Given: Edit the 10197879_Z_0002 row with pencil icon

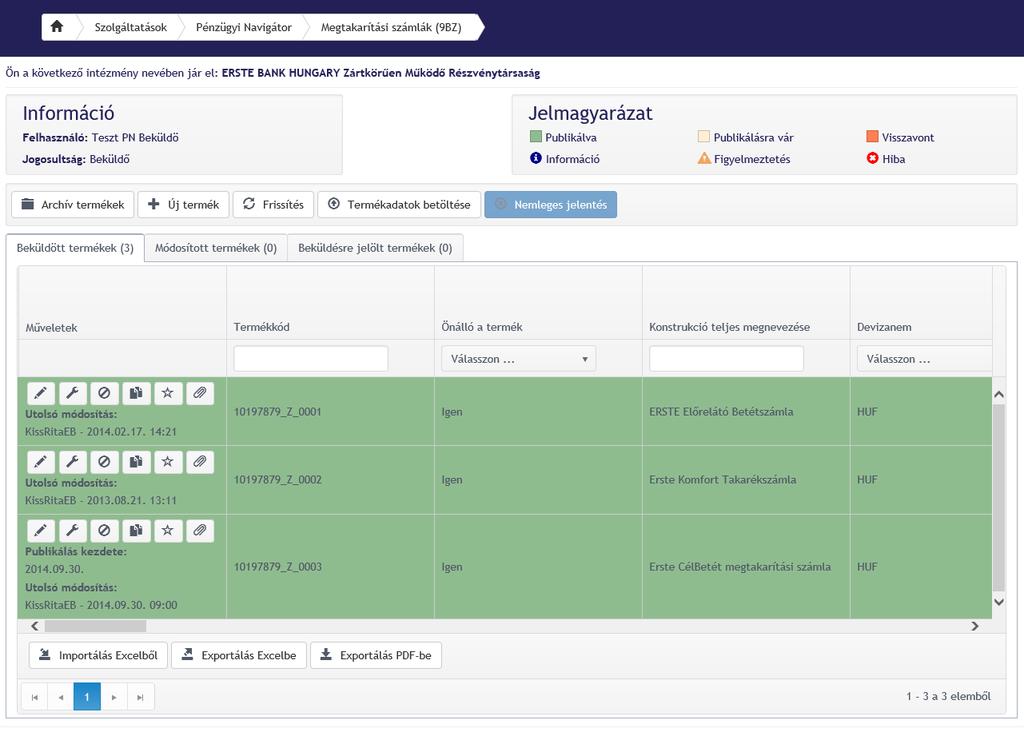Looking at the screenshot, I should point(40,462).
